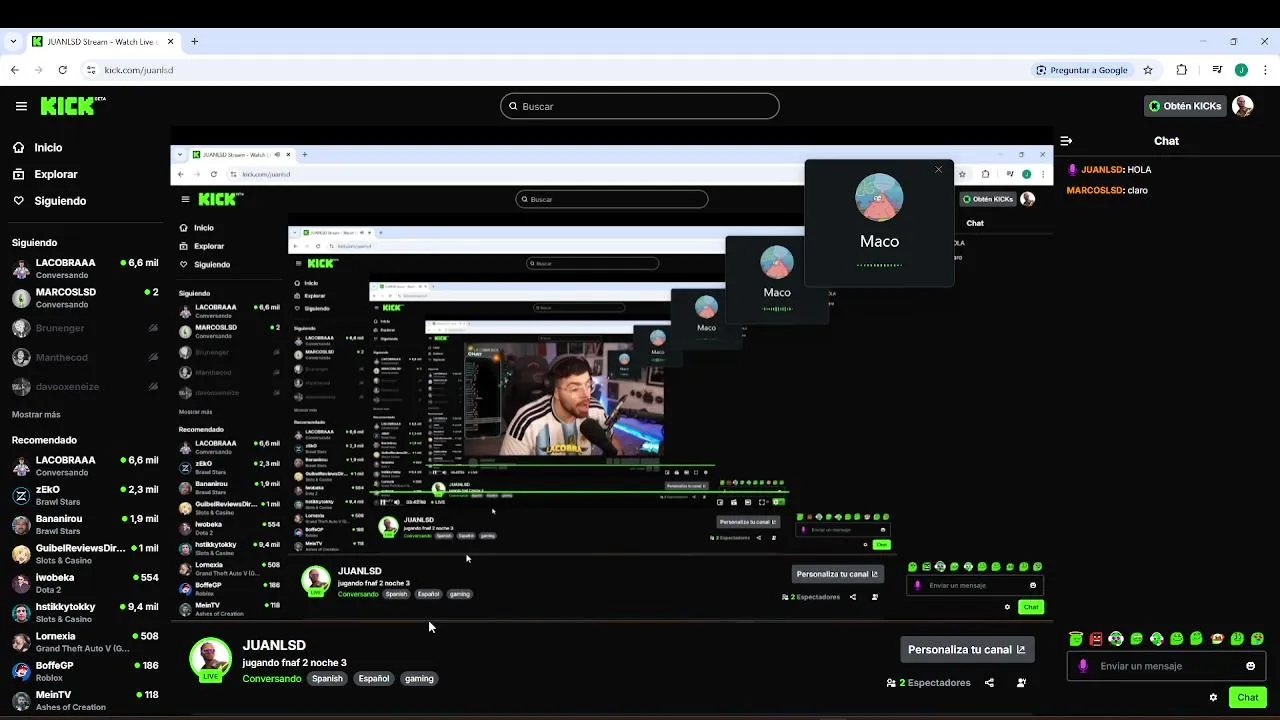Select the halo angel emote

1076,639
